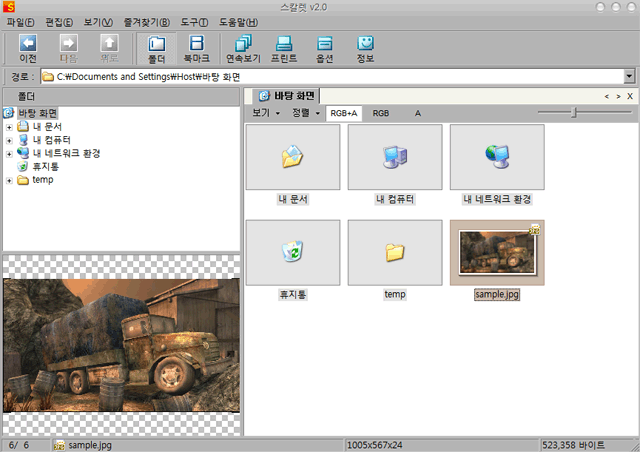Click the 6/ 6 counter in status bar
Screen dimensions: 640x452
19,445
